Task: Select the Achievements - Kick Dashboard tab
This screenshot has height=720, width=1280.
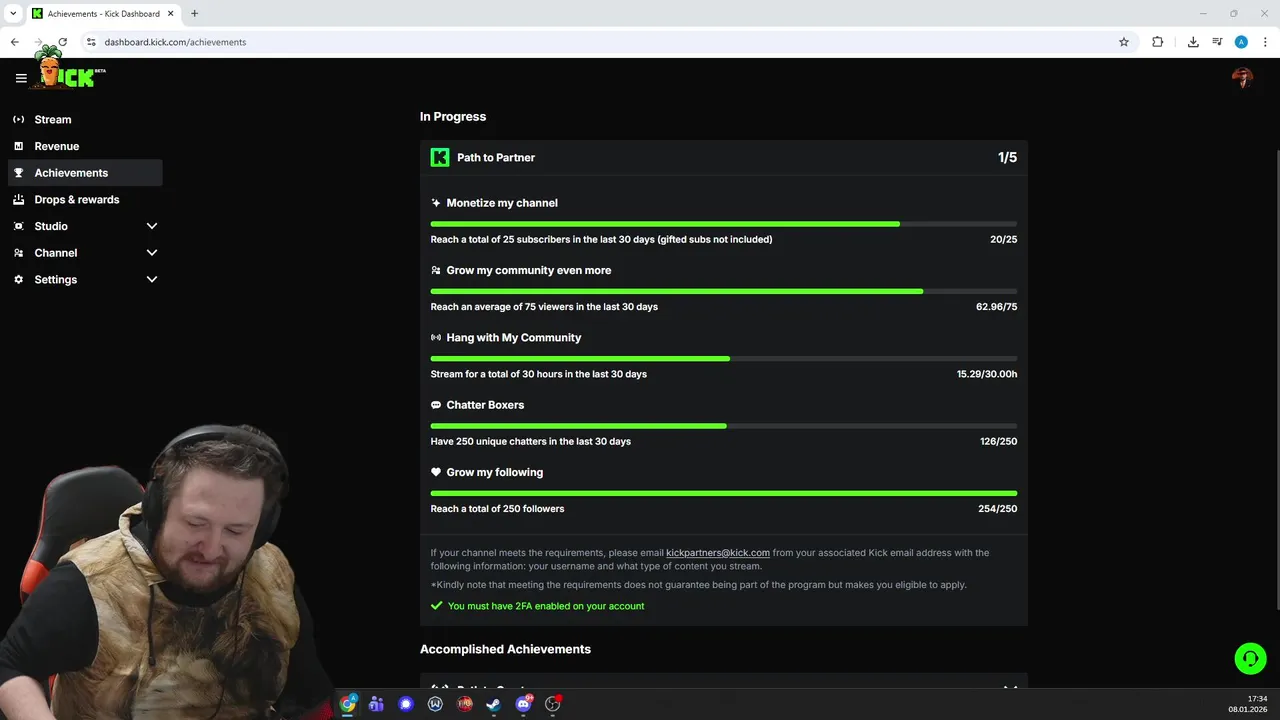Action: pos(103,14)
